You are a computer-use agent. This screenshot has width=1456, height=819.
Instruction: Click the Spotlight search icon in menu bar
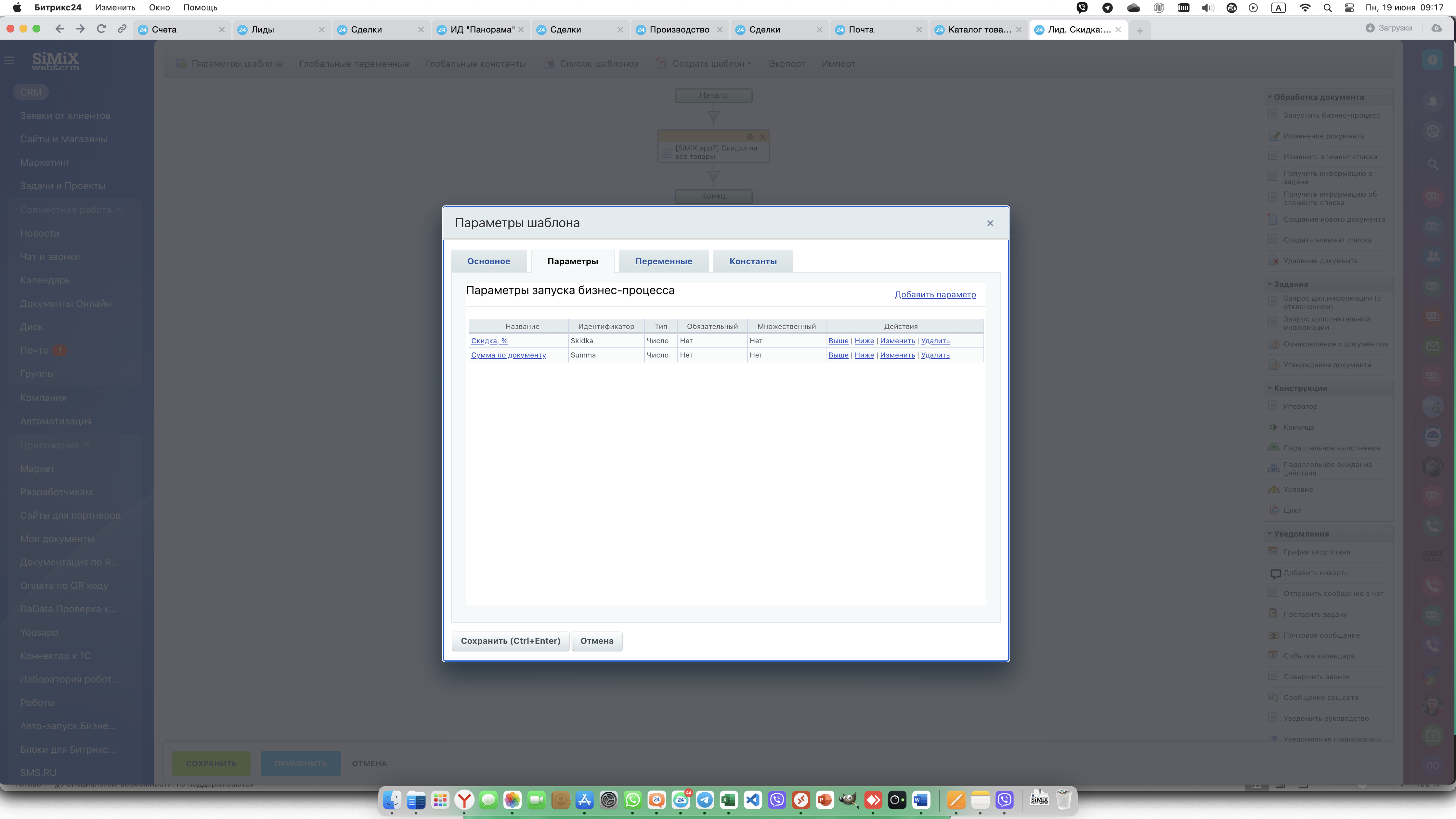(1327, 8)
